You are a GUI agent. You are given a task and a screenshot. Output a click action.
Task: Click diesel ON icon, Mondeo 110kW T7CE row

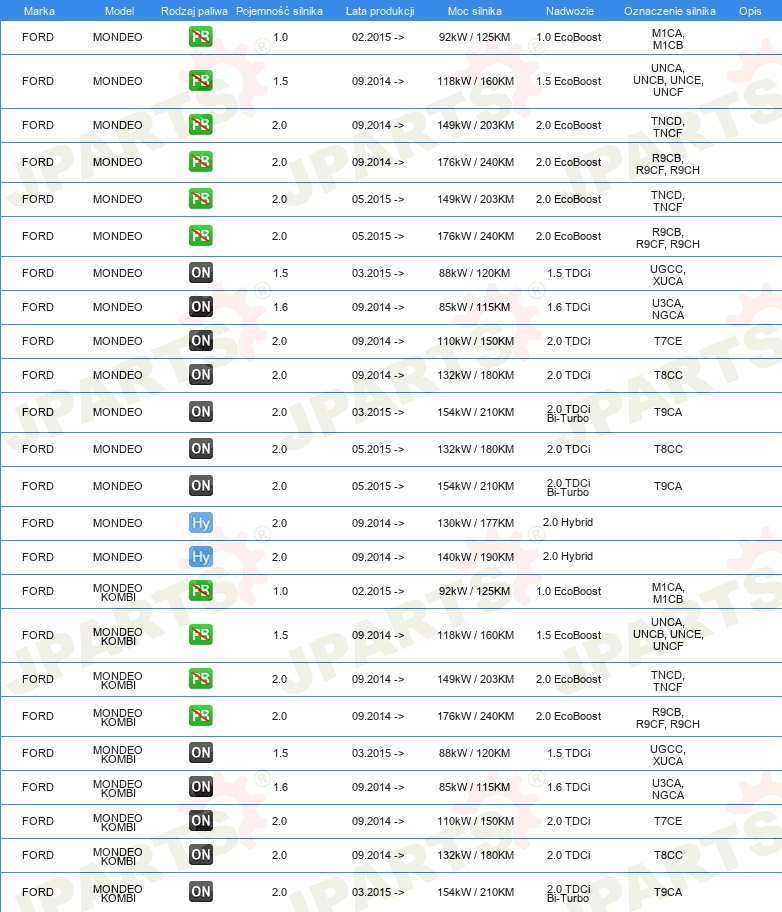pos(201,340)
